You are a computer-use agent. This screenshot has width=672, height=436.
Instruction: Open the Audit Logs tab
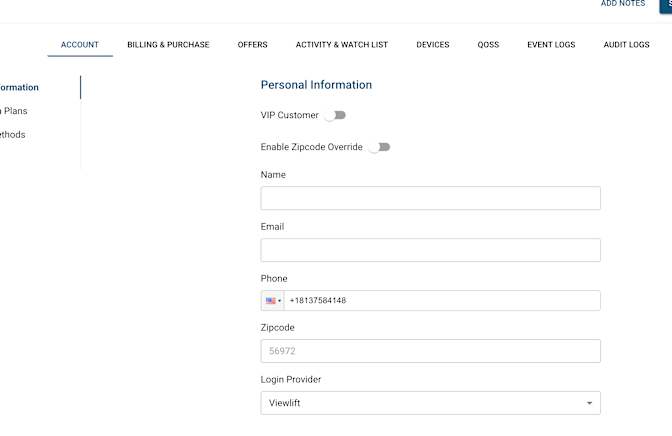[x=626, y=45]
